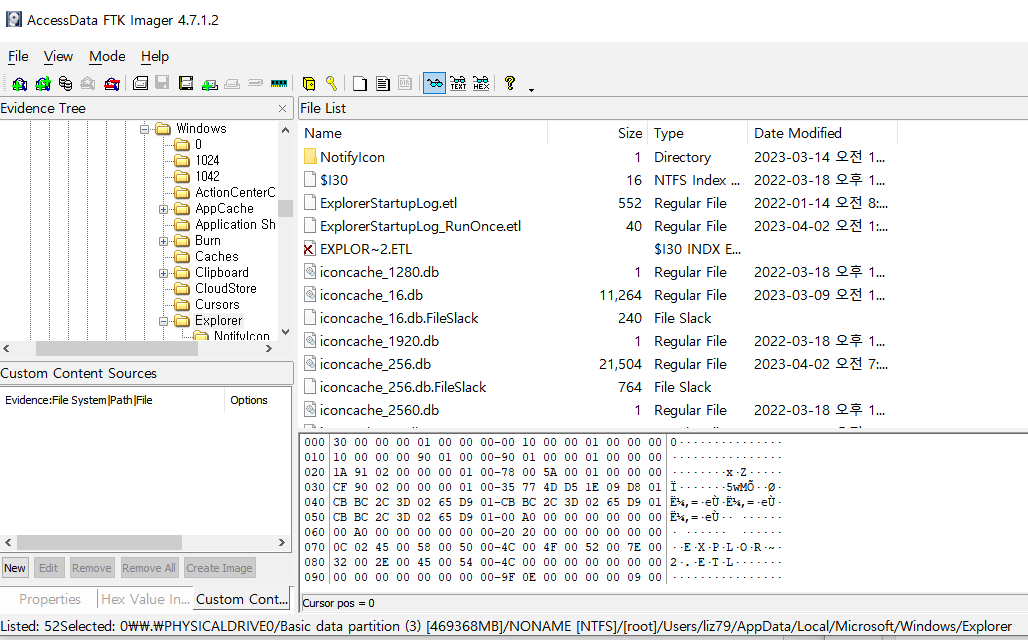Select iconcache_16.db.FileSlack entry
1028x640 pixels.
point(399,318)
